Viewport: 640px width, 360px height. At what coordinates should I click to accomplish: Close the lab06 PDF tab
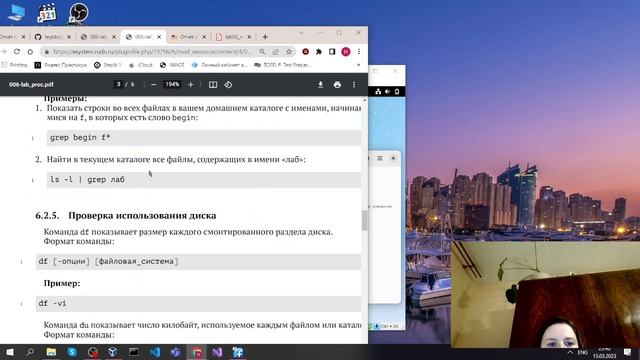249,37
